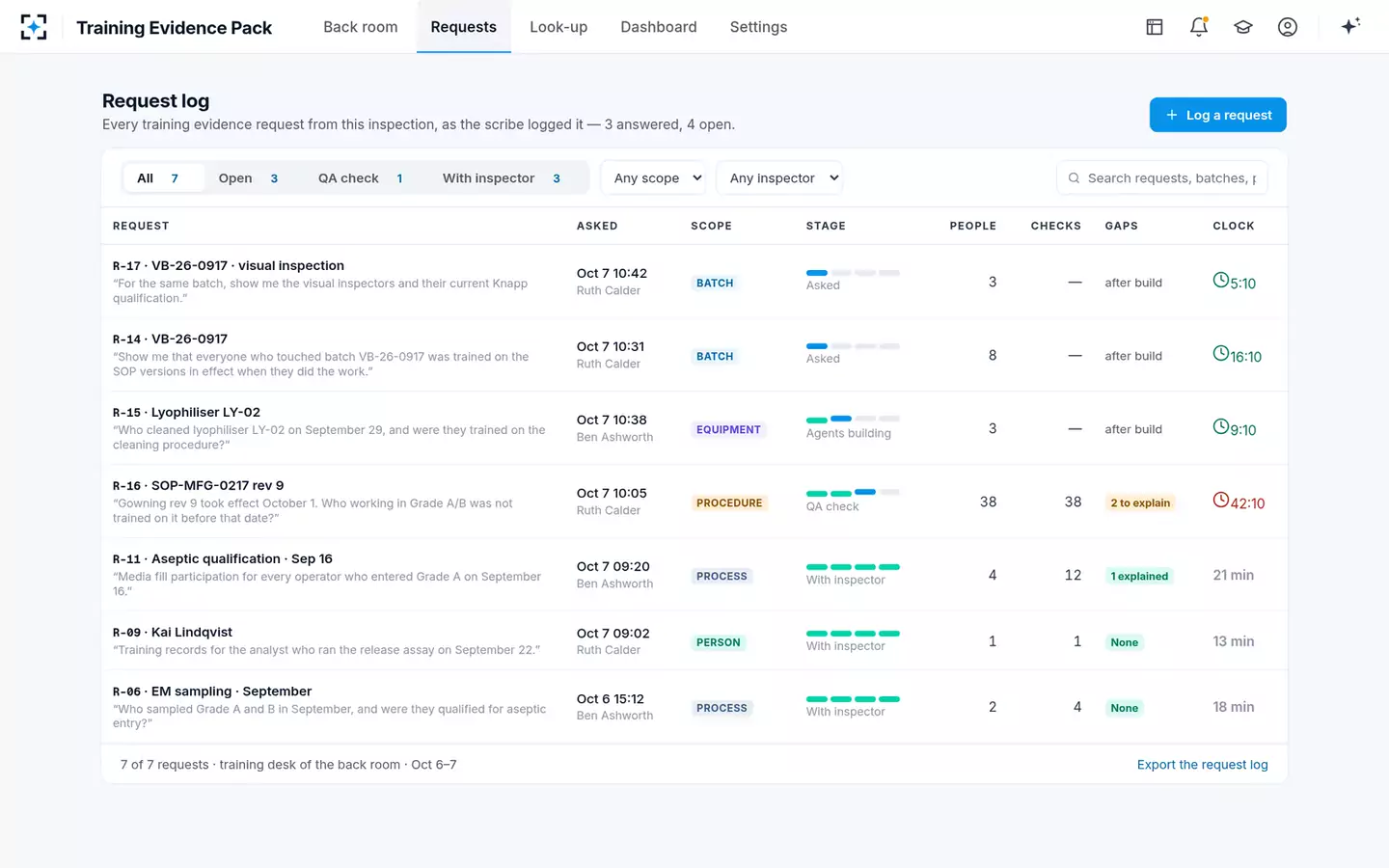This screenshot has height=868, width=1389.
Task: Click the red overdue clock icon at 42:10
Action: click(x=1221, y=501)
